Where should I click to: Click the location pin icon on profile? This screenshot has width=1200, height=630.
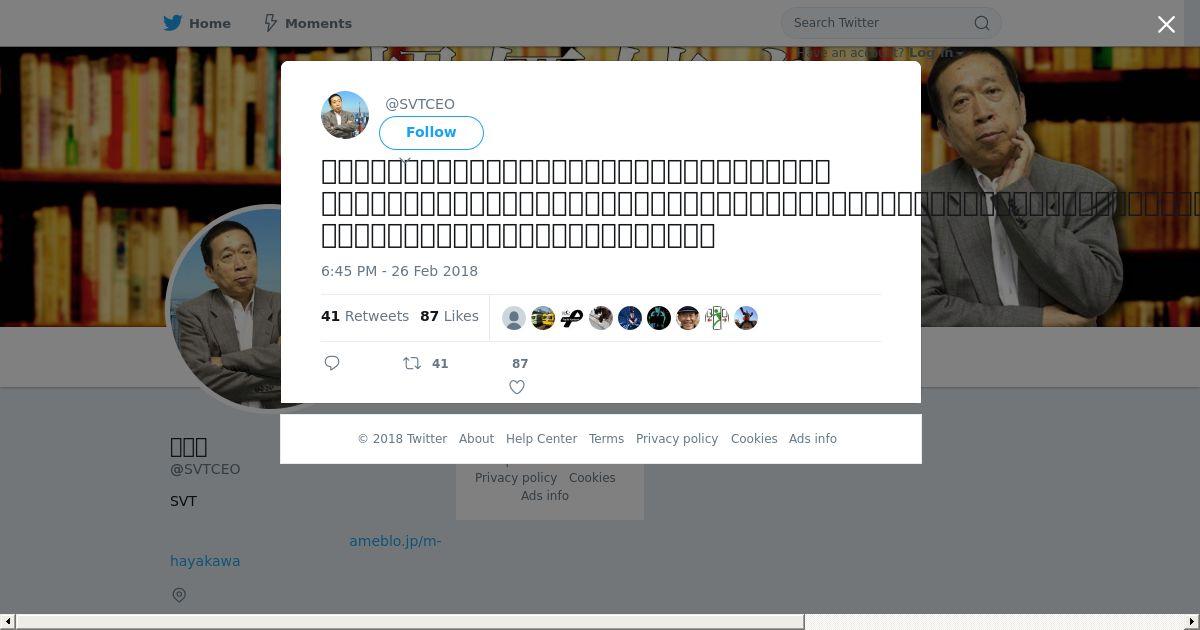tap(179, 595)
